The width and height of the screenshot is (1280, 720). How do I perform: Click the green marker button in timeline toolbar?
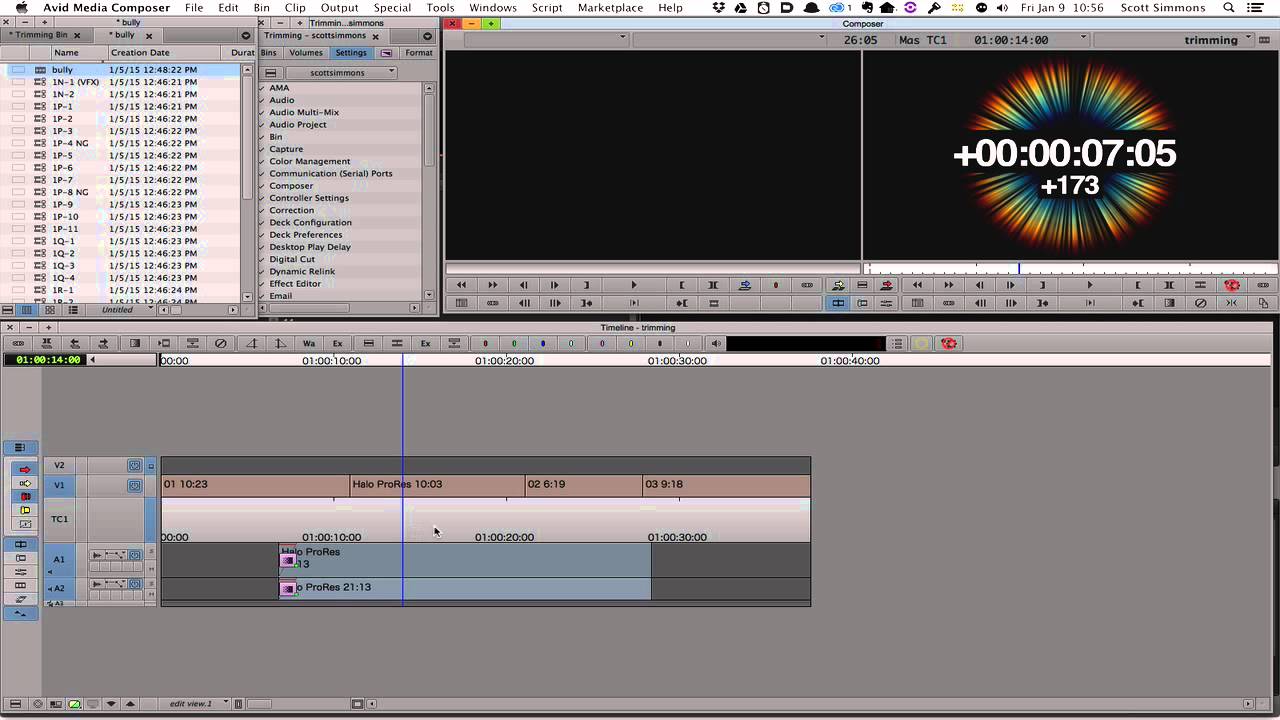514,343
